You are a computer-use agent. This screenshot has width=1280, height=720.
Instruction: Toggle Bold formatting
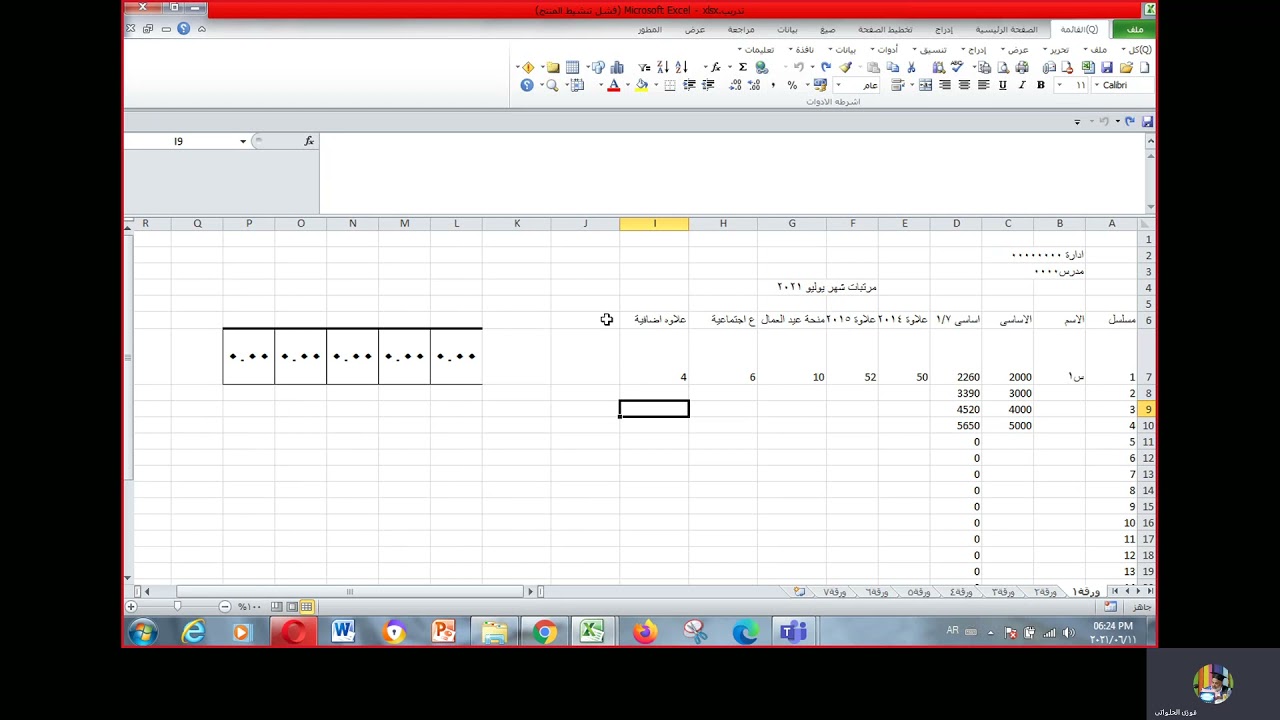coord(1041,85)
